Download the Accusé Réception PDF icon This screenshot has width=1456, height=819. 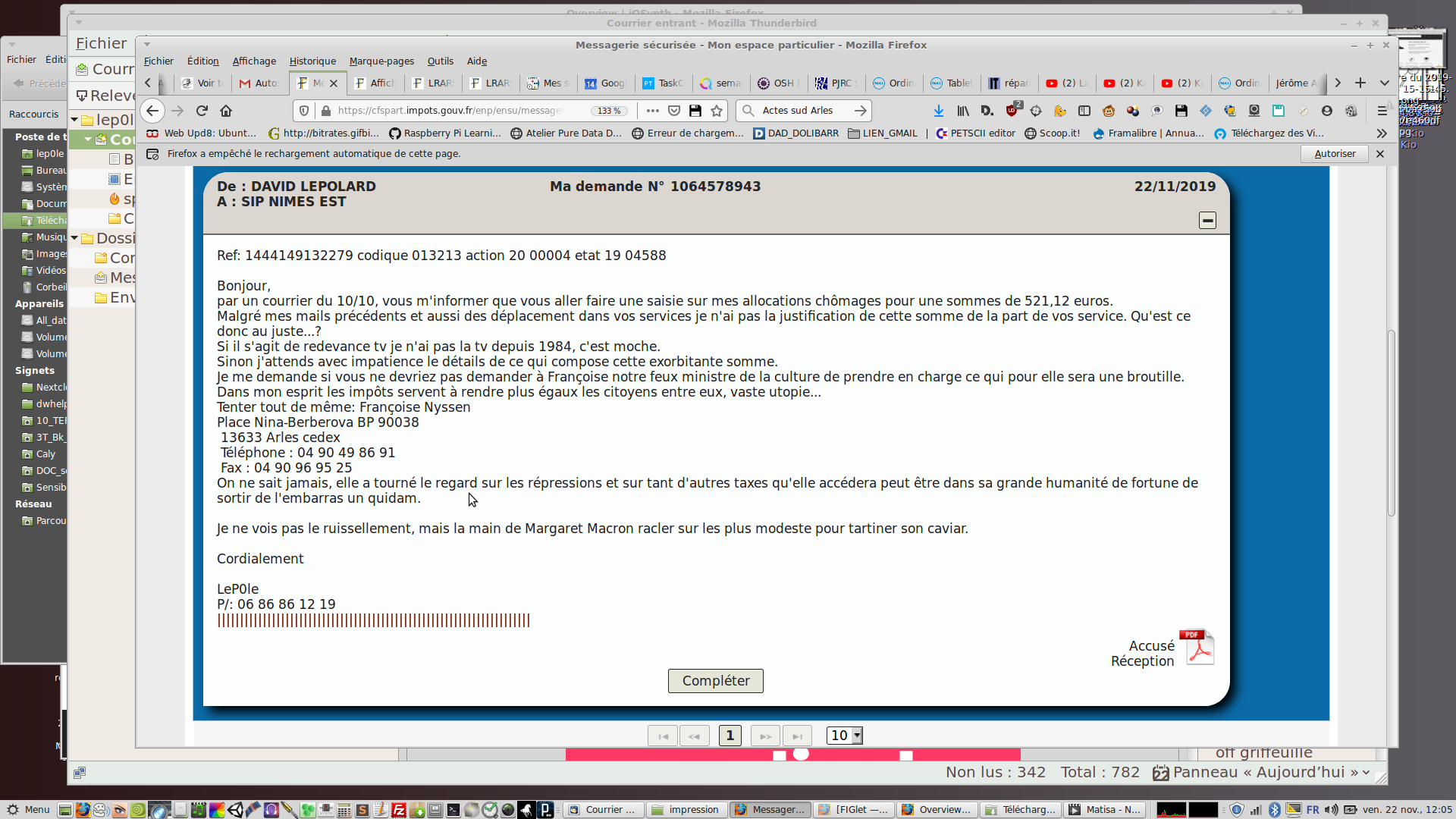click(x=1198, y=648)
